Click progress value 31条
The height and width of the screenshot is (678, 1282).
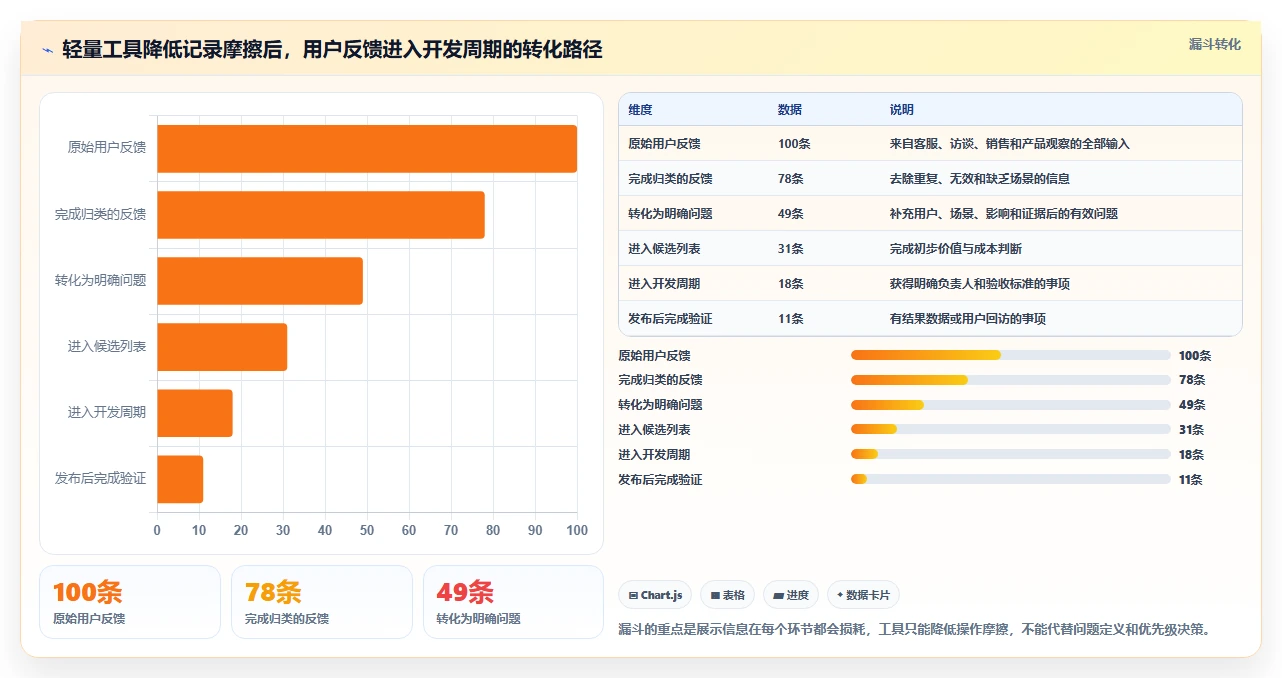[x=1191, y=430]
